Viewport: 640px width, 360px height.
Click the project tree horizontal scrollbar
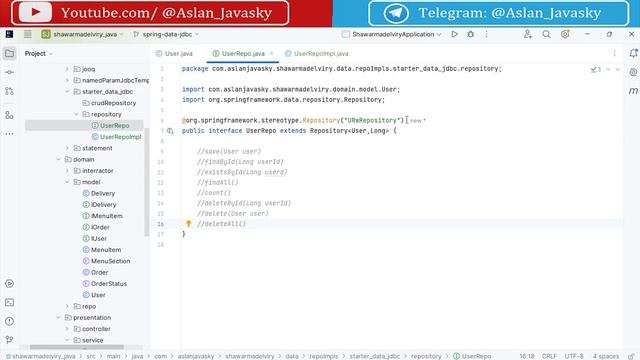[x=77, y=348]
